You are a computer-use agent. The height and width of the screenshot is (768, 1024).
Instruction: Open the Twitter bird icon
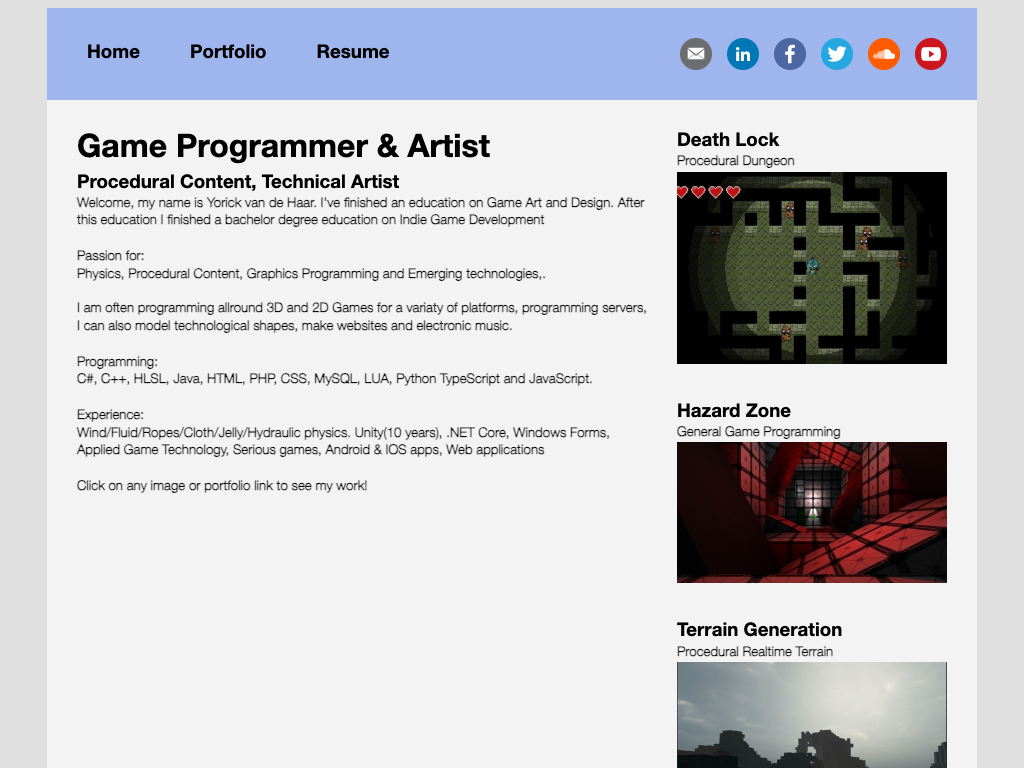tap(837, 54)
